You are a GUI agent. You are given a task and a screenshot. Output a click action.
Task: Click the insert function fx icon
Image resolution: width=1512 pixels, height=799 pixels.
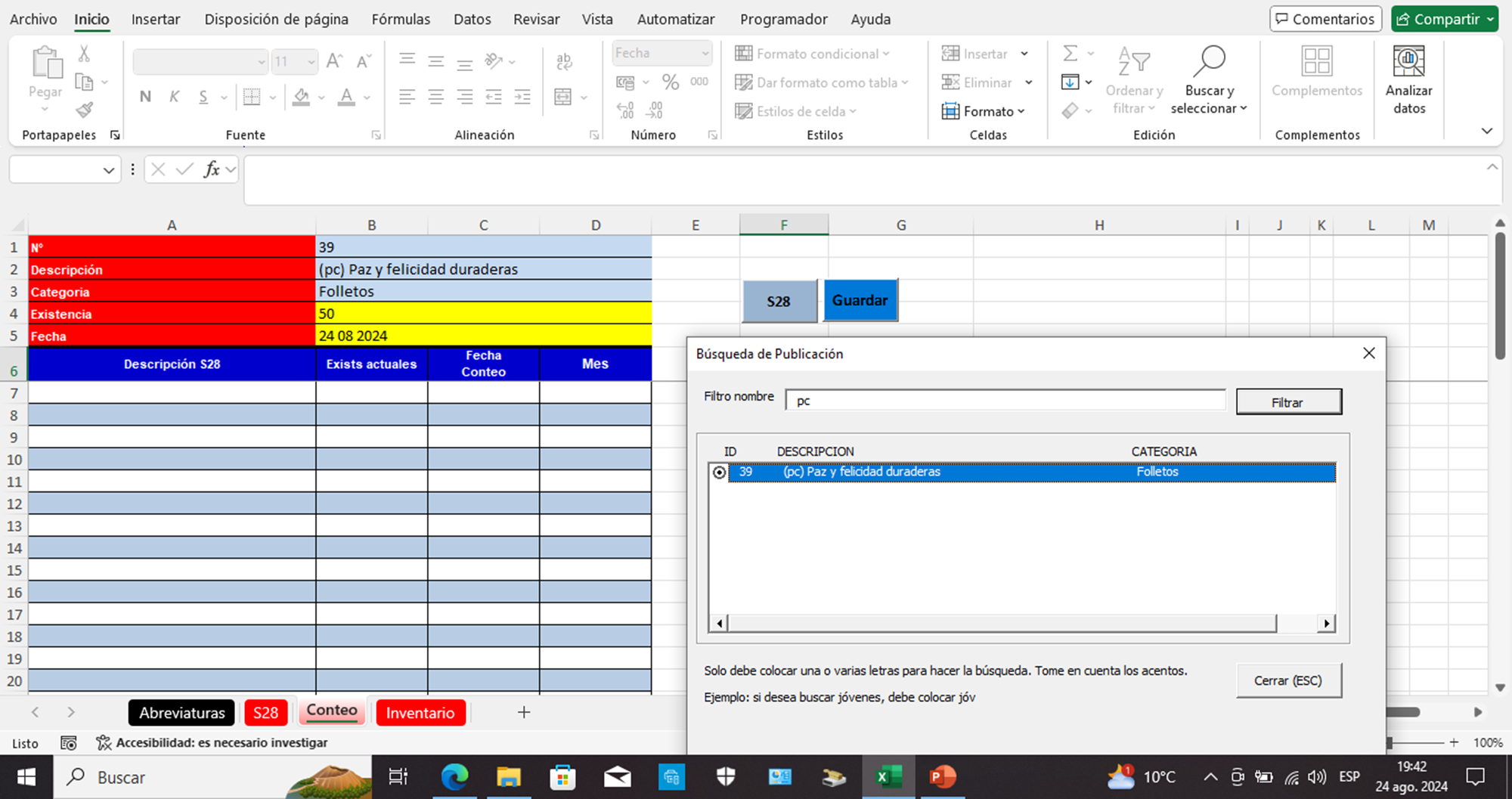[212, 169]
